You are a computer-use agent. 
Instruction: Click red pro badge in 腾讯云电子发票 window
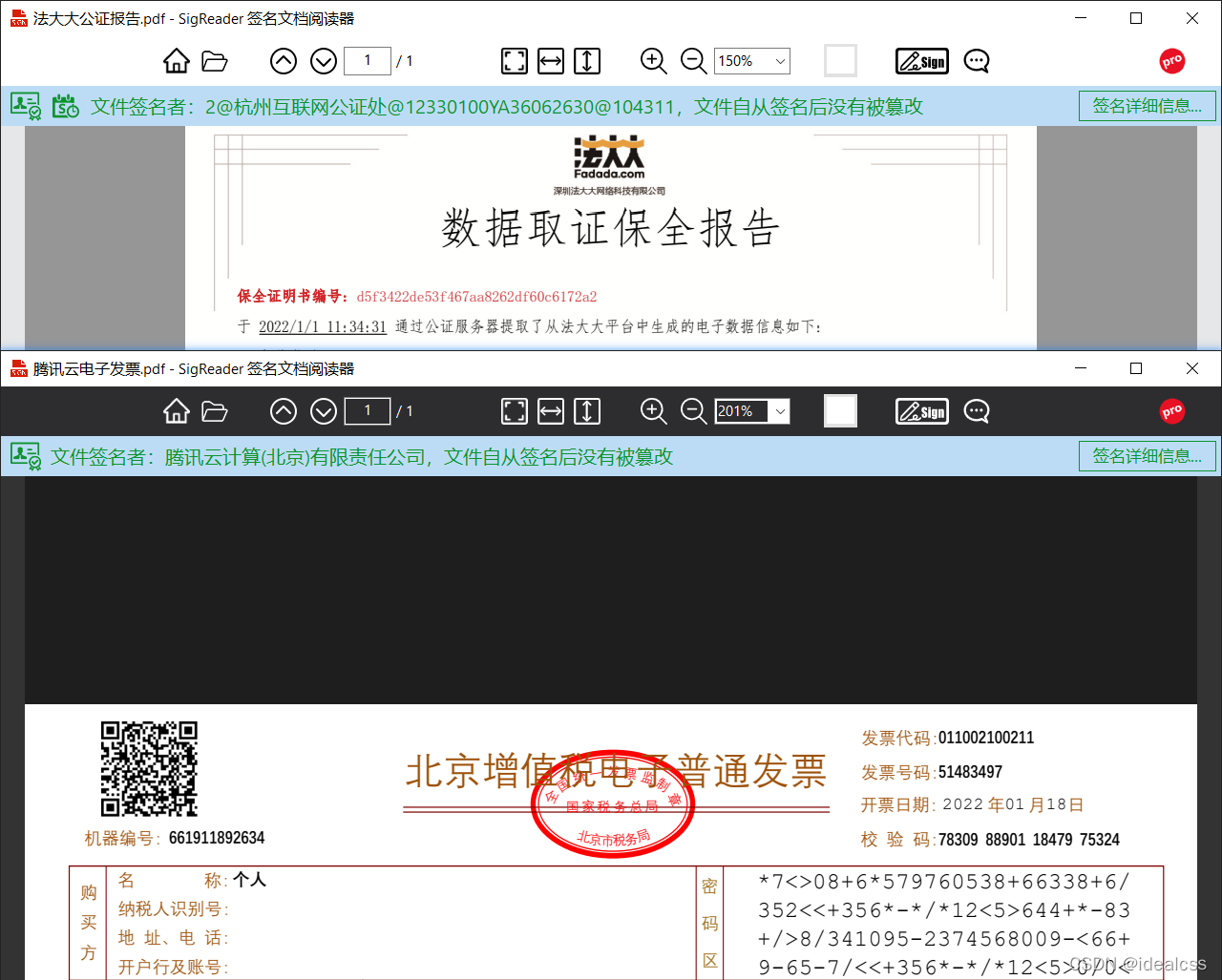(x=1172, y=411)
